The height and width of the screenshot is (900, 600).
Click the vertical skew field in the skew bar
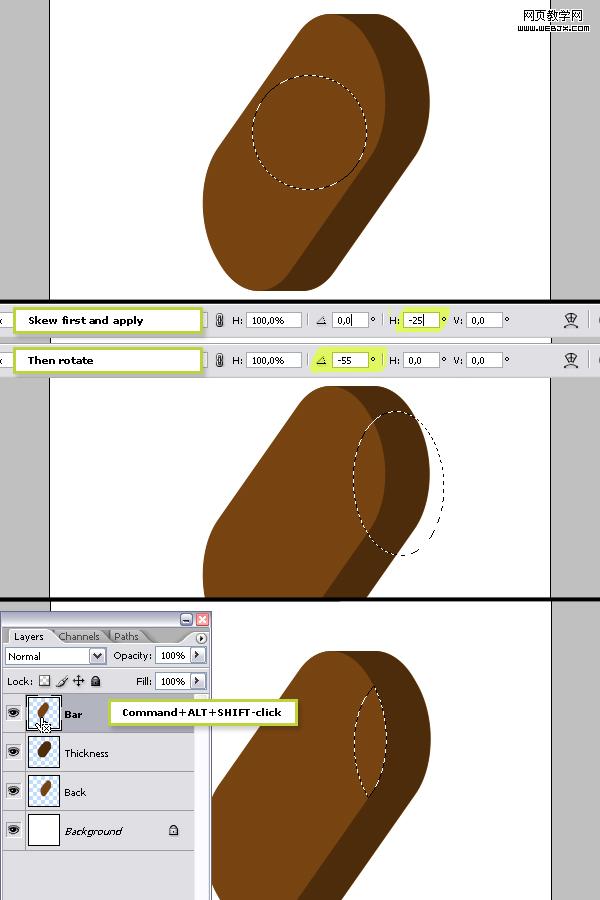[x=484, y=320]
